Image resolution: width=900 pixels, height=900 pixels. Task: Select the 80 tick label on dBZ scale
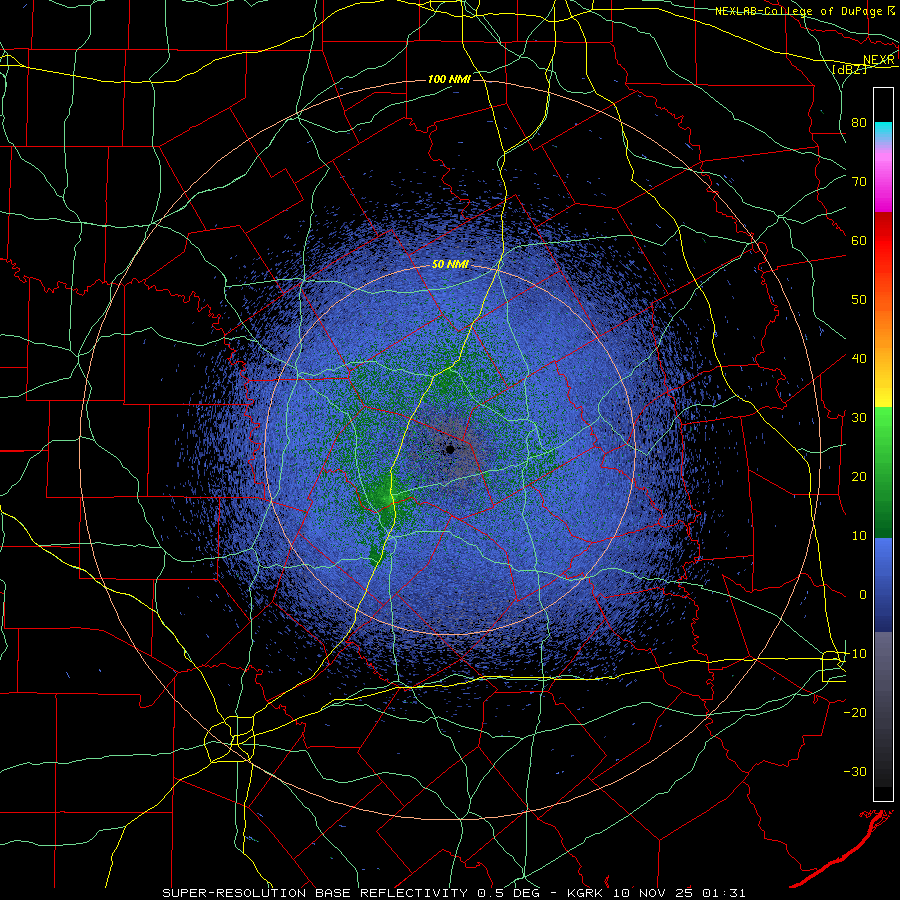pos(859,123)
